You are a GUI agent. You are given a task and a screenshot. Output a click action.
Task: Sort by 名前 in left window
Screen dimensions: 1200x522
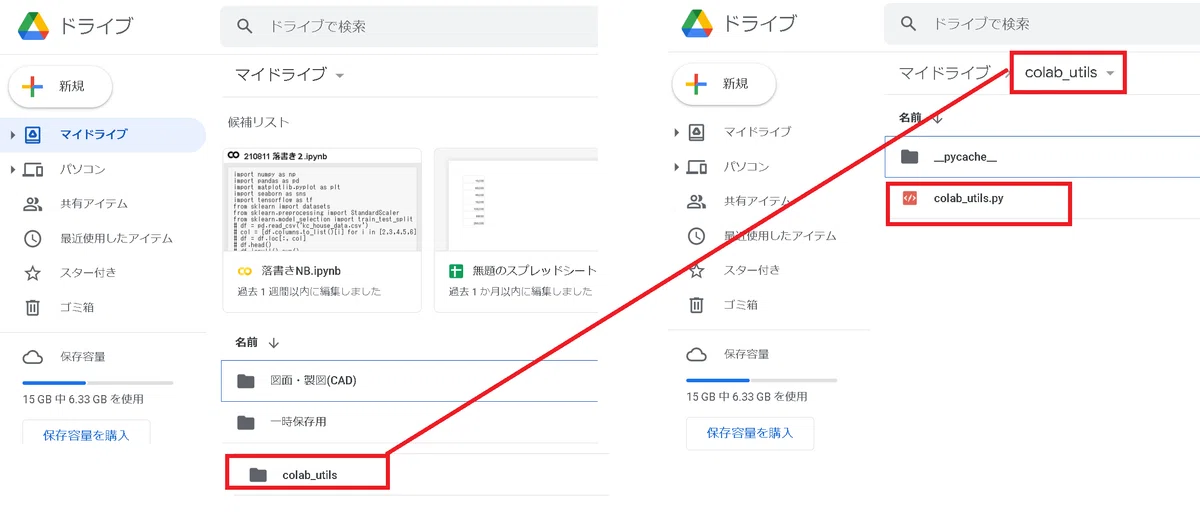[246, 342]
